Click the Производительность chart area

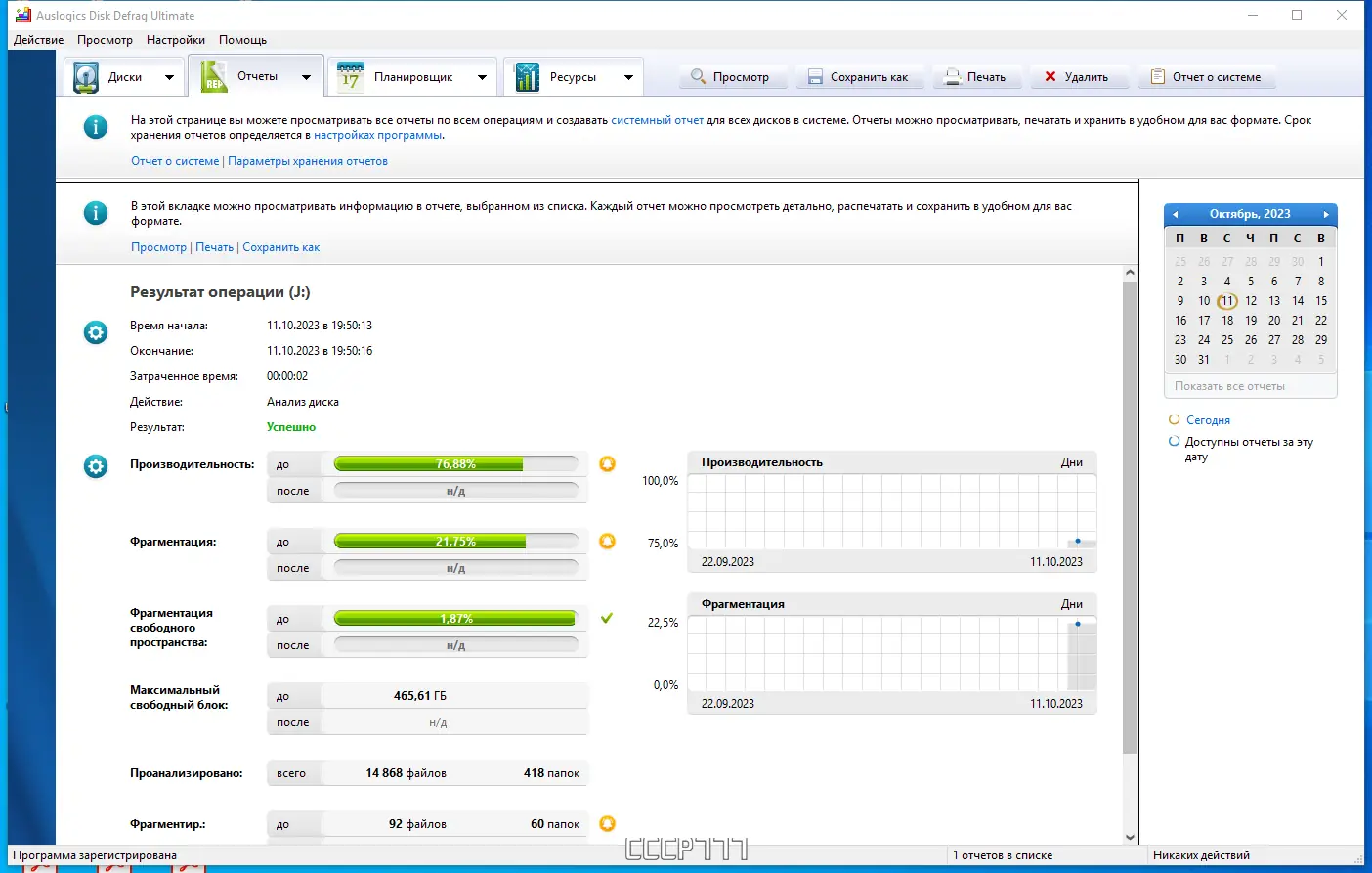coord(891,512)
